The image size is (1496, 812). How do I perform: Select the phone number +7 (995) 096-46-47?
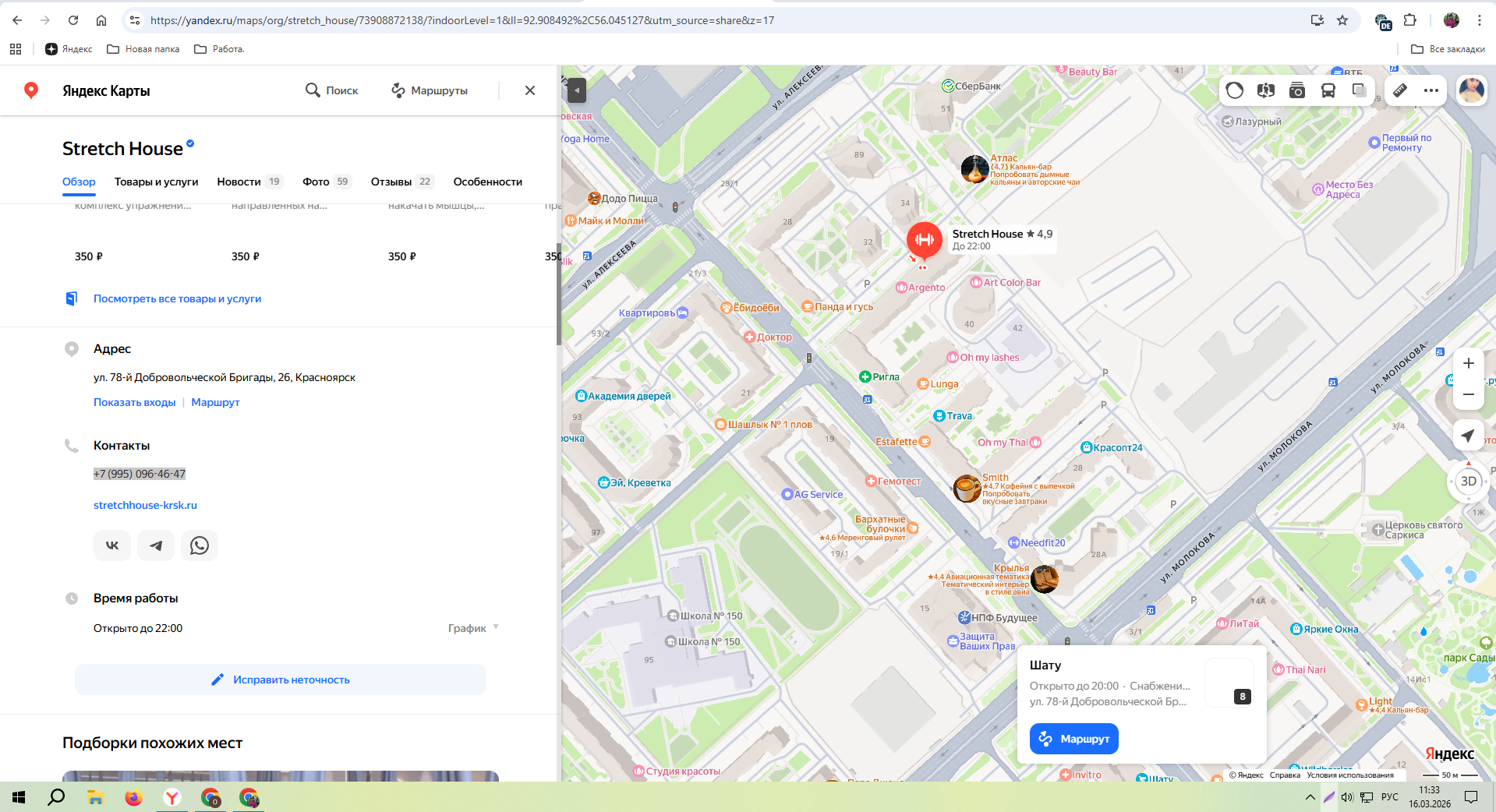tap(140, 474)
